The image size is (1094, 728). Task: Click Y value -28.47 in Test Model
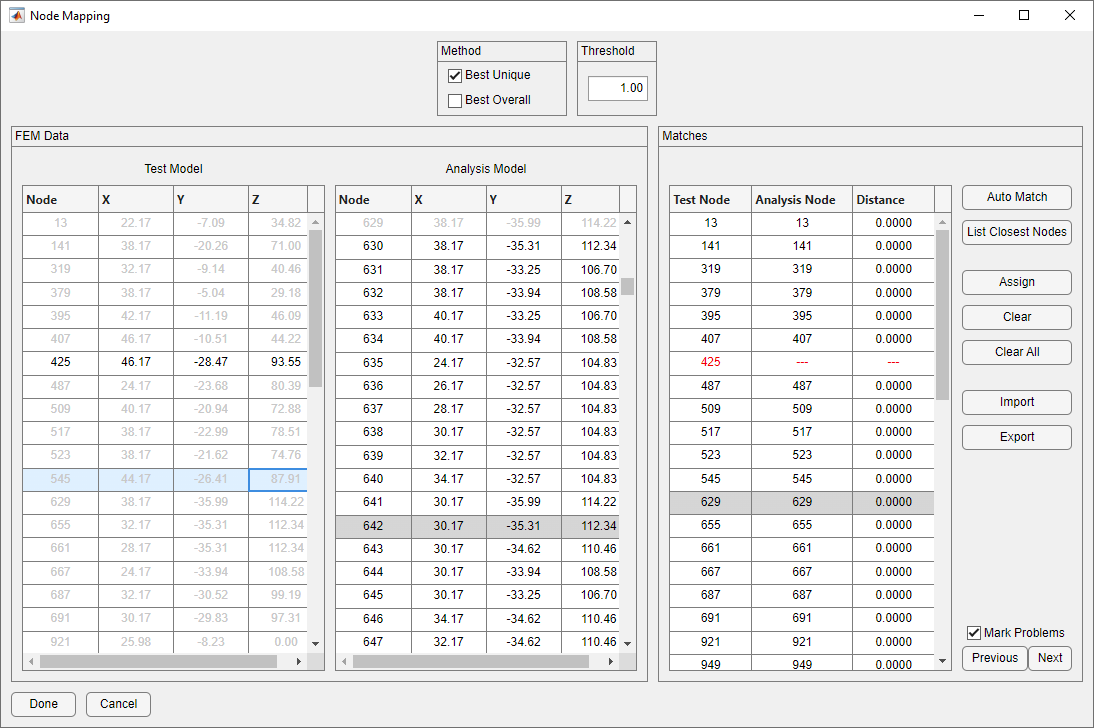[x=211, y=362]
